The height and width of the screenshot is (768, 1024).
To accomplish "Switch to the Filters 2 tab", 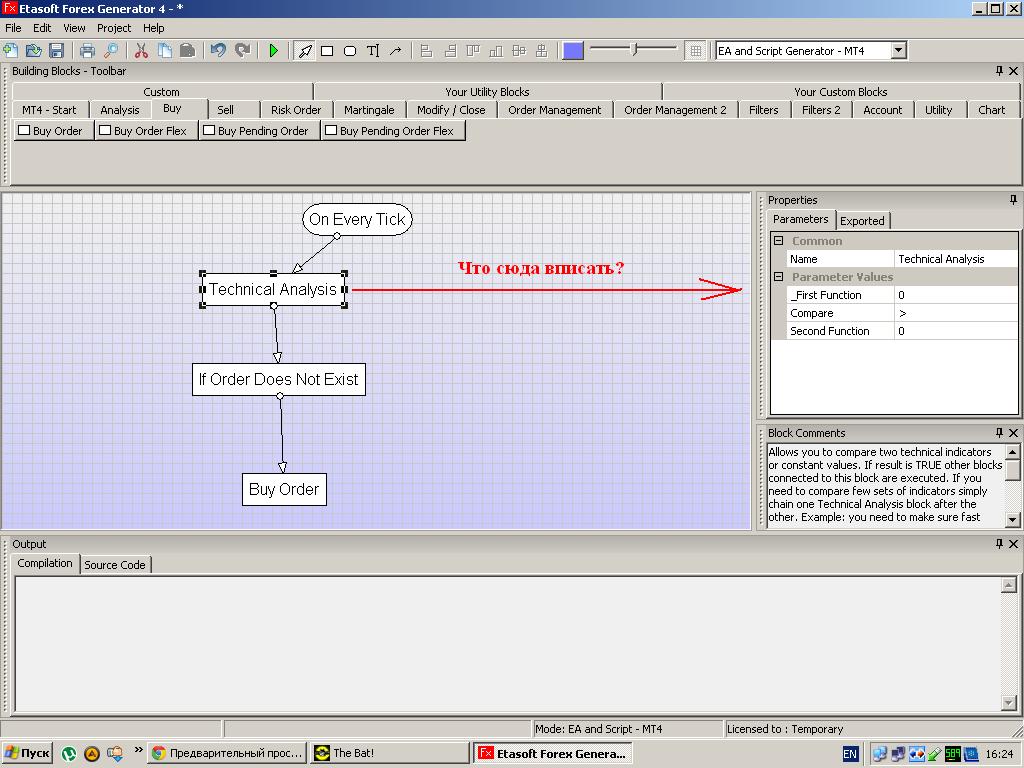I will pyautogui.click(x=821, y=110).
